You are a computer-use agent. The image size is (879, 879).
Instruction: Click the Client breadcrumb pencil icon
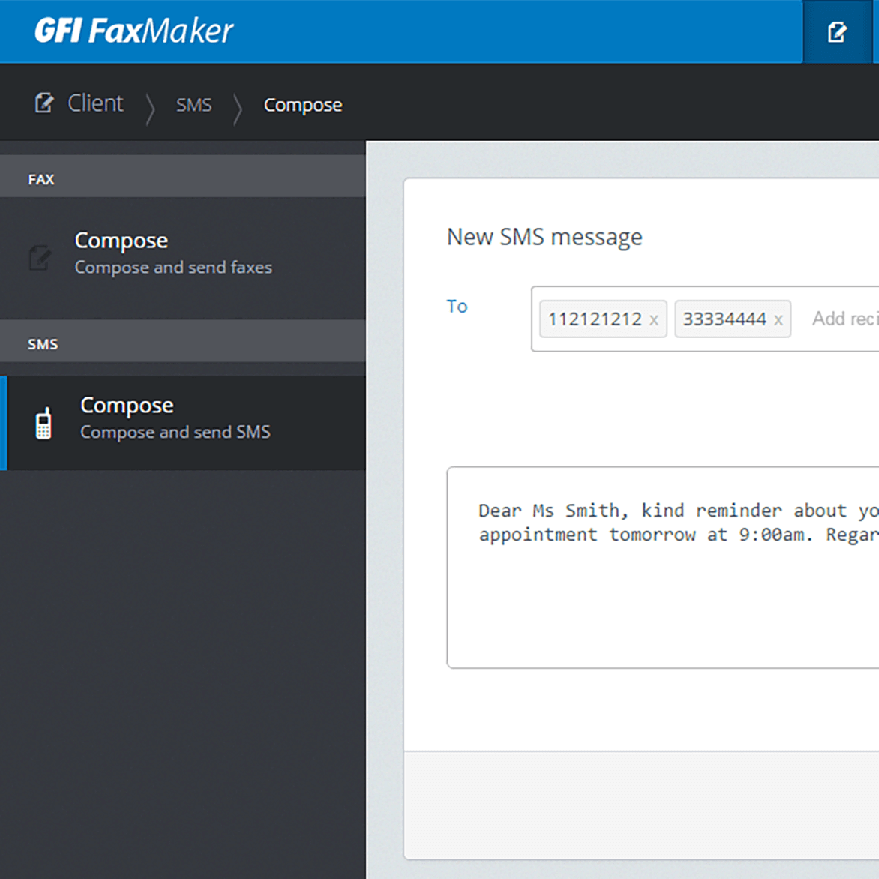point(43,103)
